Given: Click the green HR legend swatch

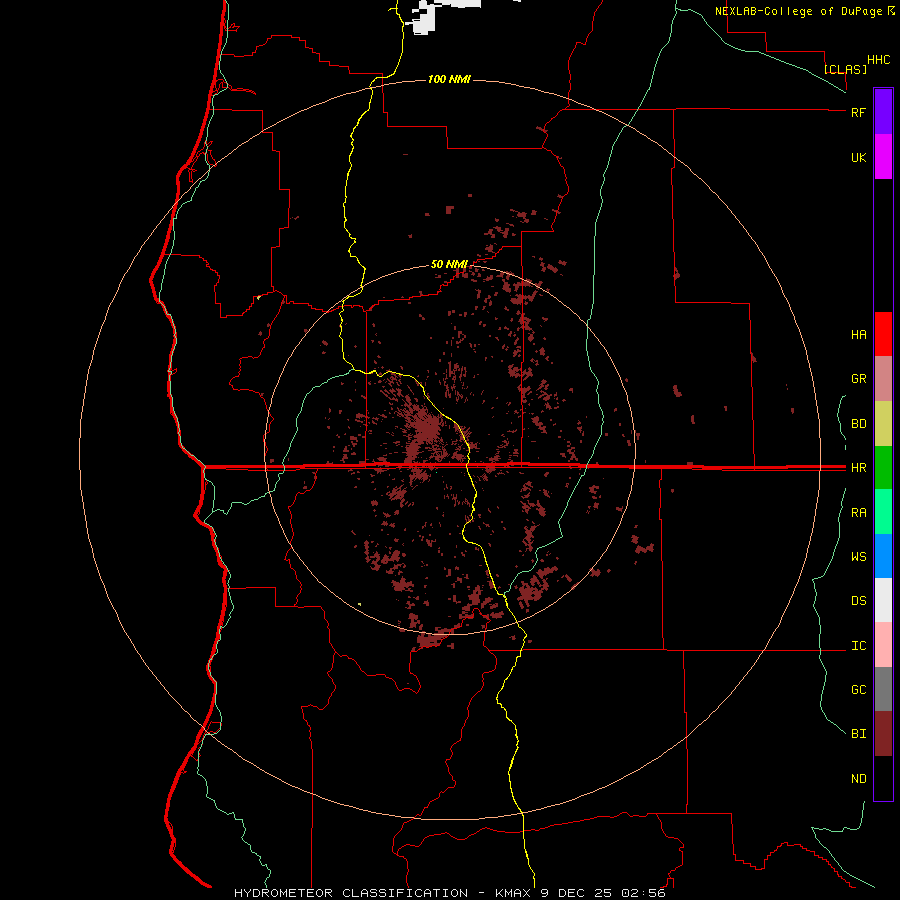Looking at the screenshot, I should [883, 468].
